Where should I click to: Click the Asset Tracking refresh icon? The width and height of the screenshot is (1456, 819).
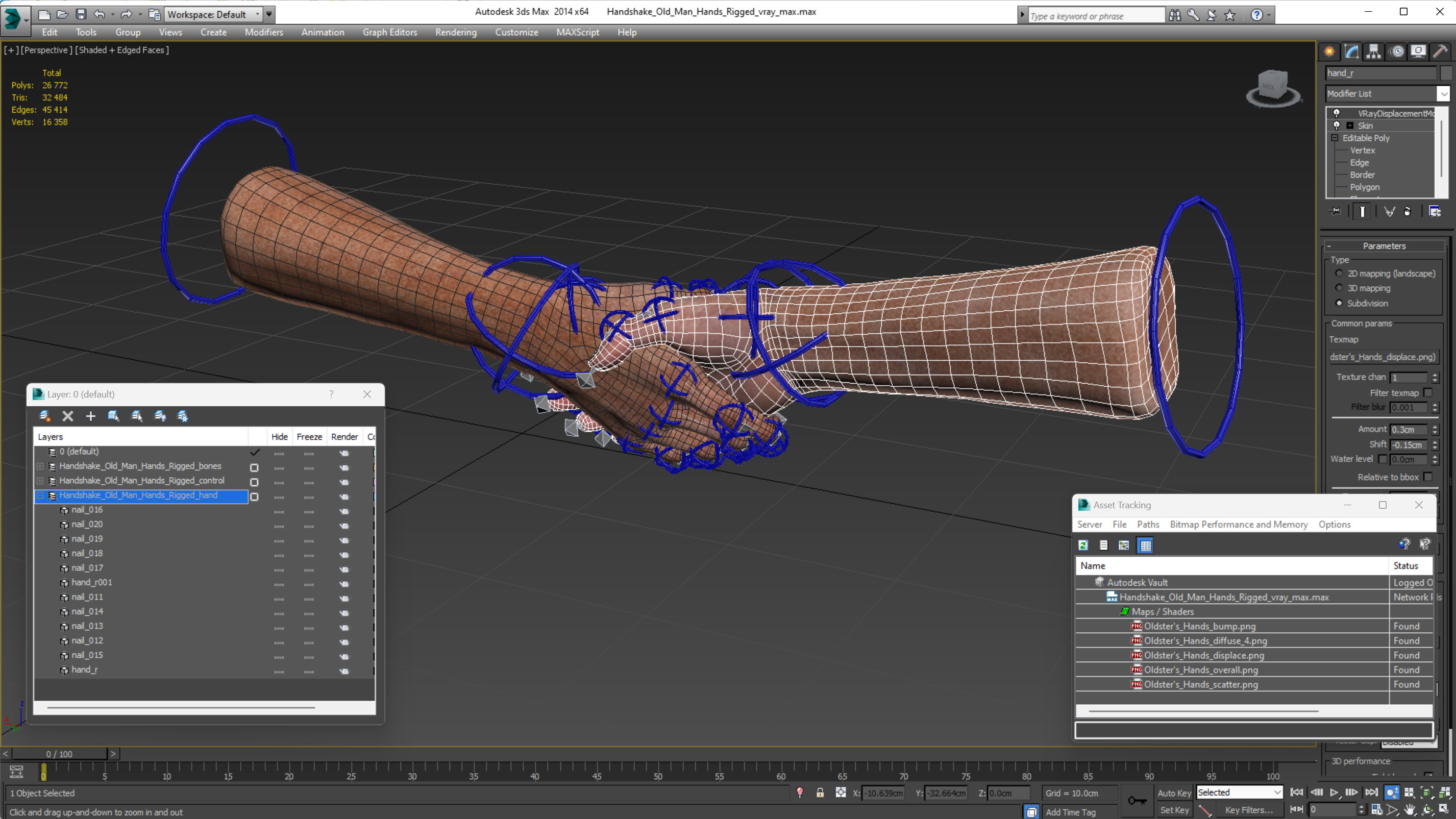[x=1083, y=544]
